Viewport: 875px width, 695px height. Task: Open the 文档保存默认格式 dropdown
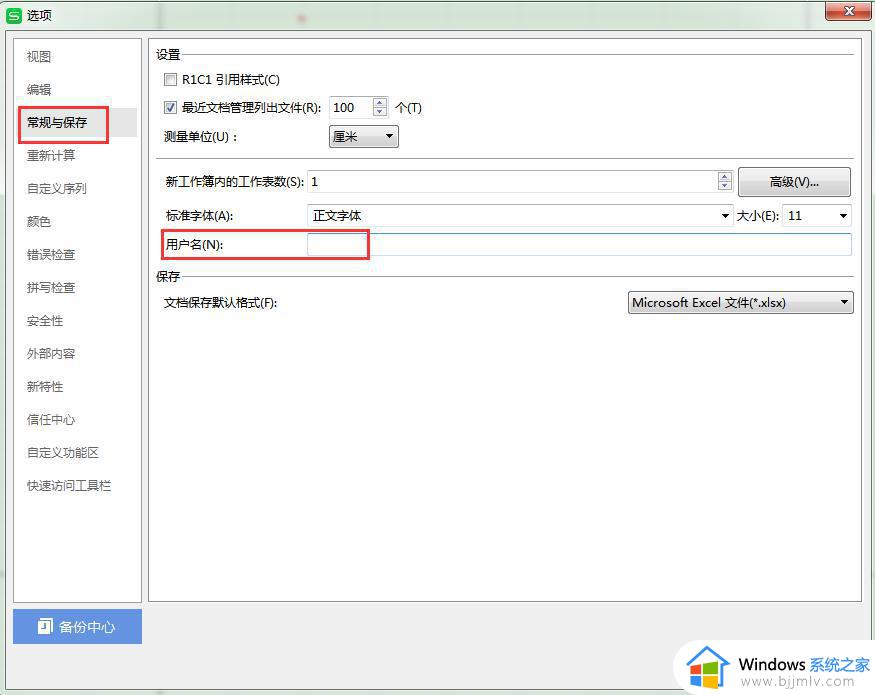click(x=741, y=303)
